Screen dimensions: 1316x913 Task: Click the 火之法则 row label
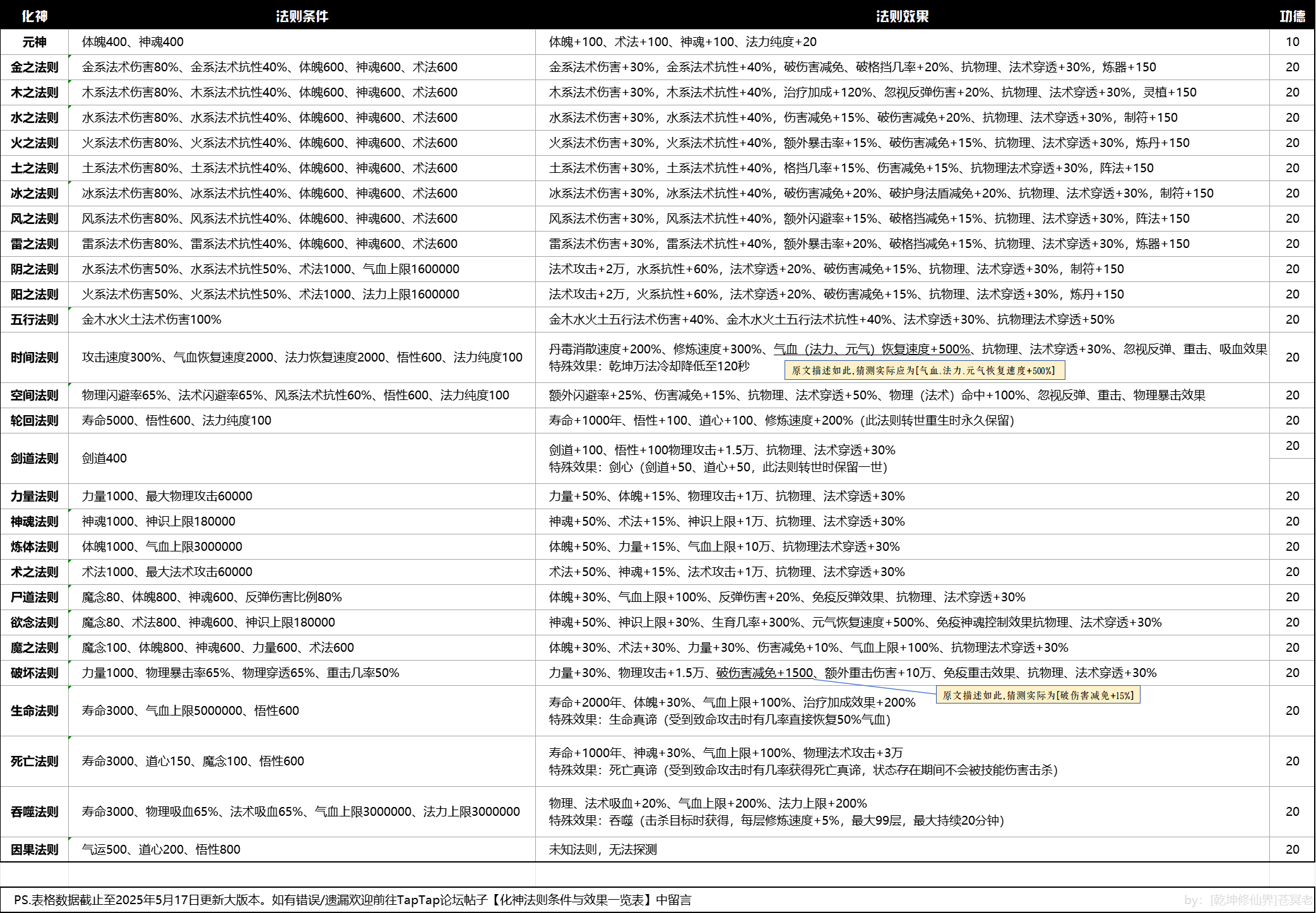coord(34,143)
